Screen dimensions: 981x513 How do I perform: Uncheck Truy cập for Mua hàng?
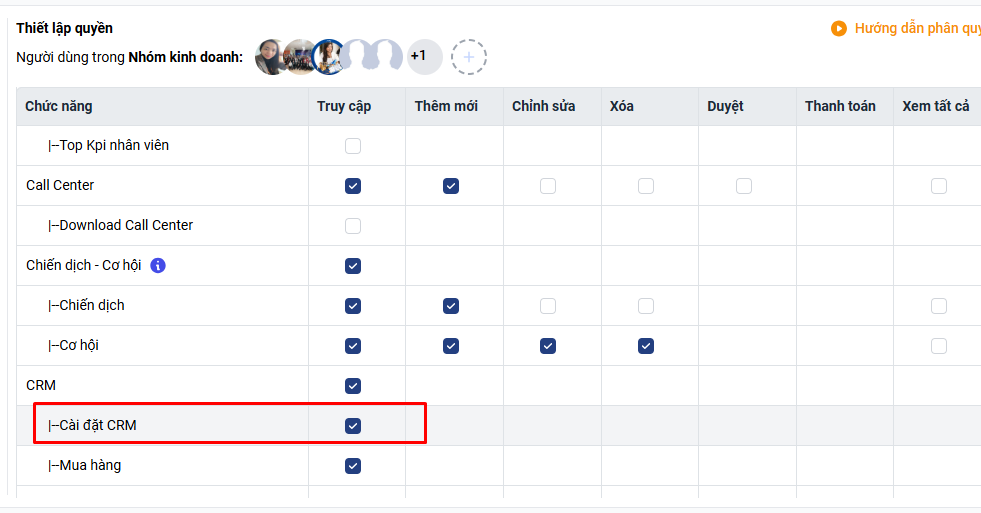tap(353, 466)
